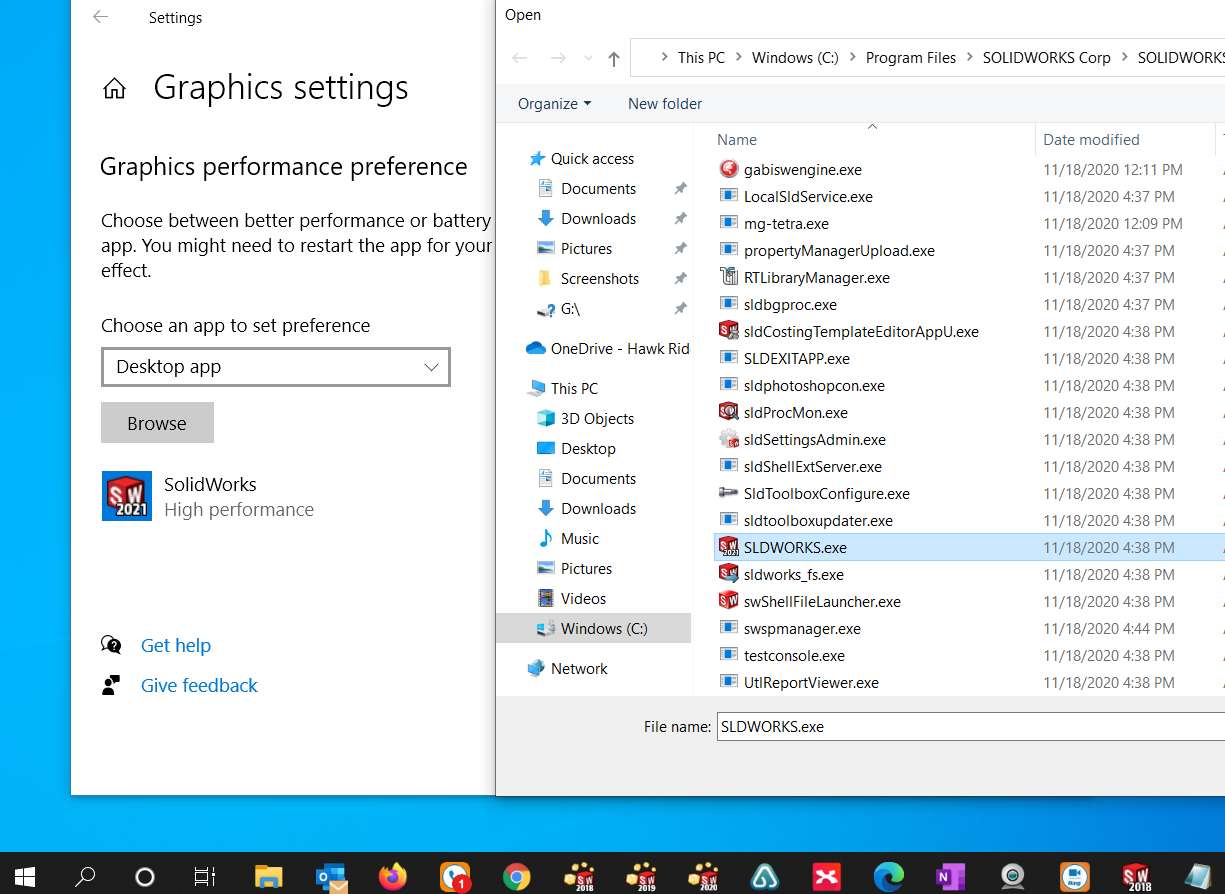Screen dimensions: 1225x894
Task: Launch Microsoft Edge from taskbar
Action: pyautogui.click(x=888, y=877)
